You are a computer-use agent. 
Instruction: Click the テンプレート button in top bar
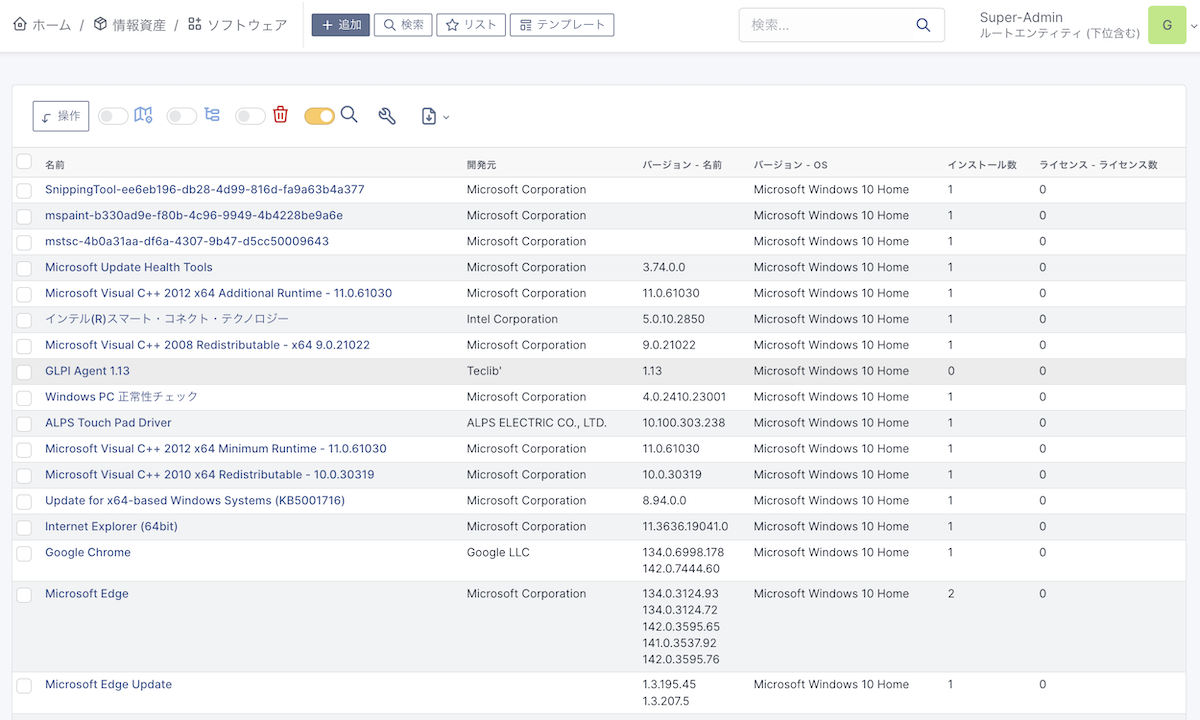point(561,25)
